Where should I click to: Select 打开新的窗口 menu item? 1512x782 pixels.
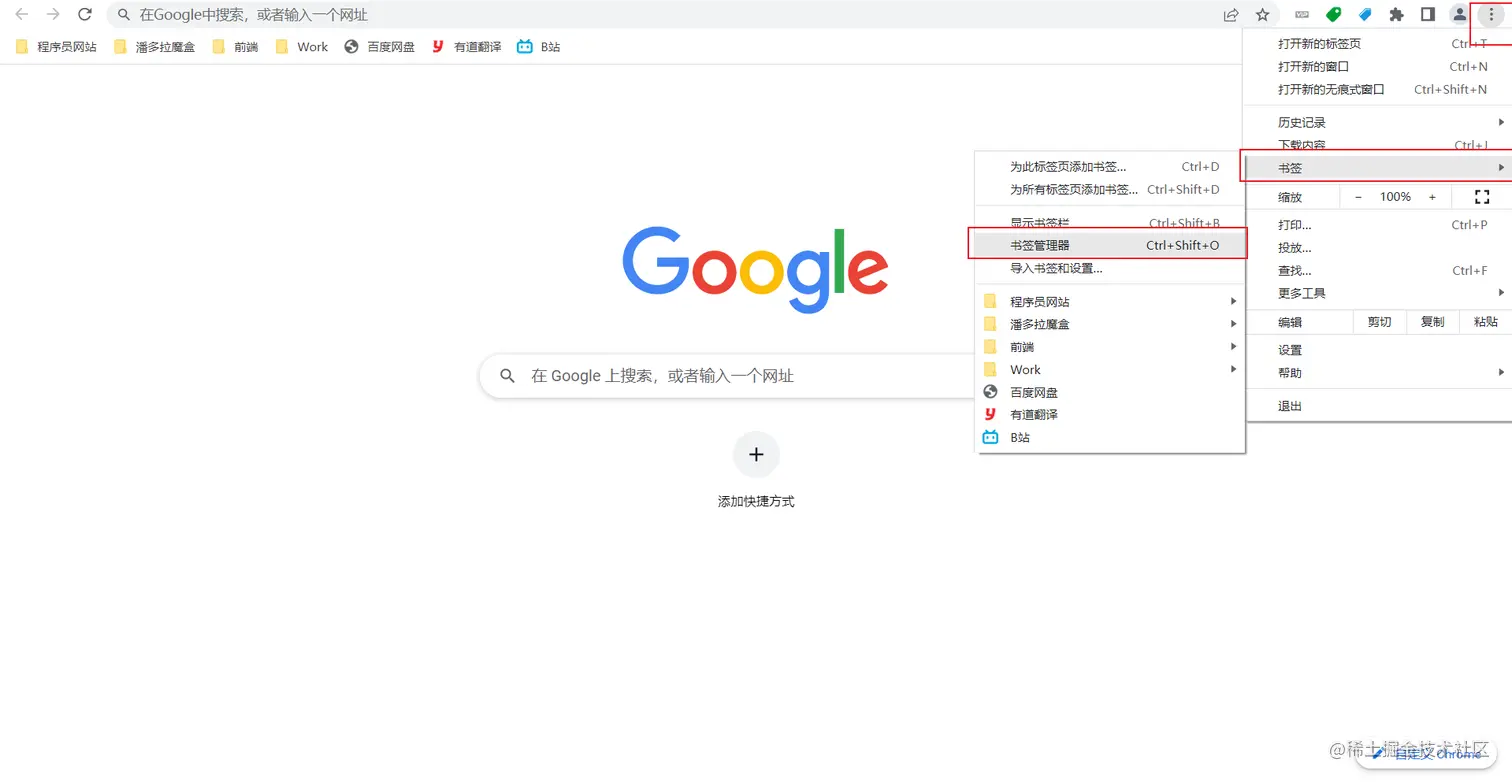tap(1379, 67)
